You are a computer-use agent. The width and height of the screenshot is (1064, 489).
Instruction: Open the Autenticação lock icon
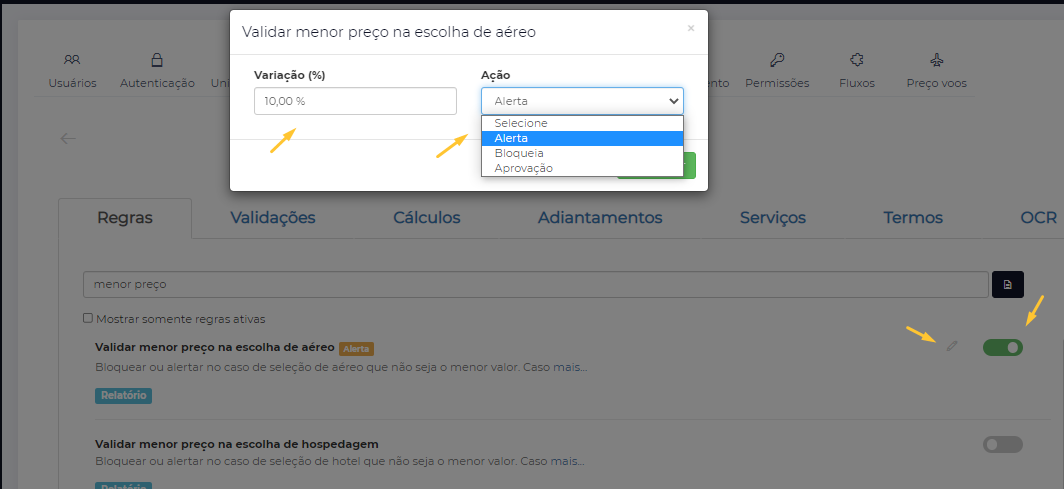click(157, 60)
